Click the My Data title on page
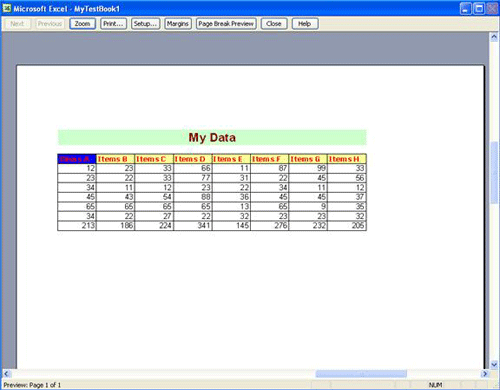The image size is (500, 390). (x=212, y=137)
